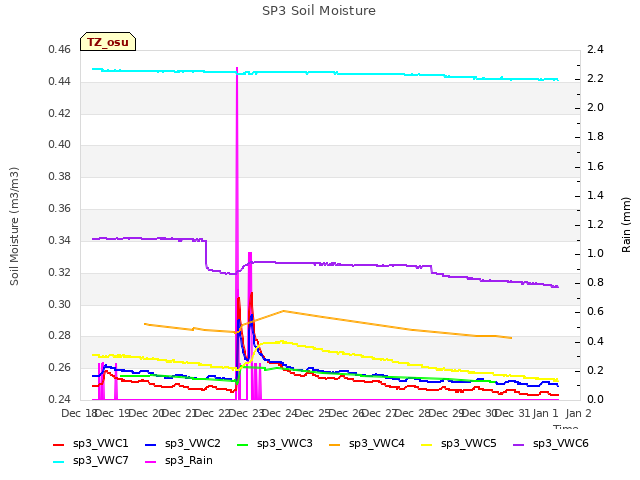Click the 0.40 left axis tick label
640x480 pixels.
[x=60, y=145]
